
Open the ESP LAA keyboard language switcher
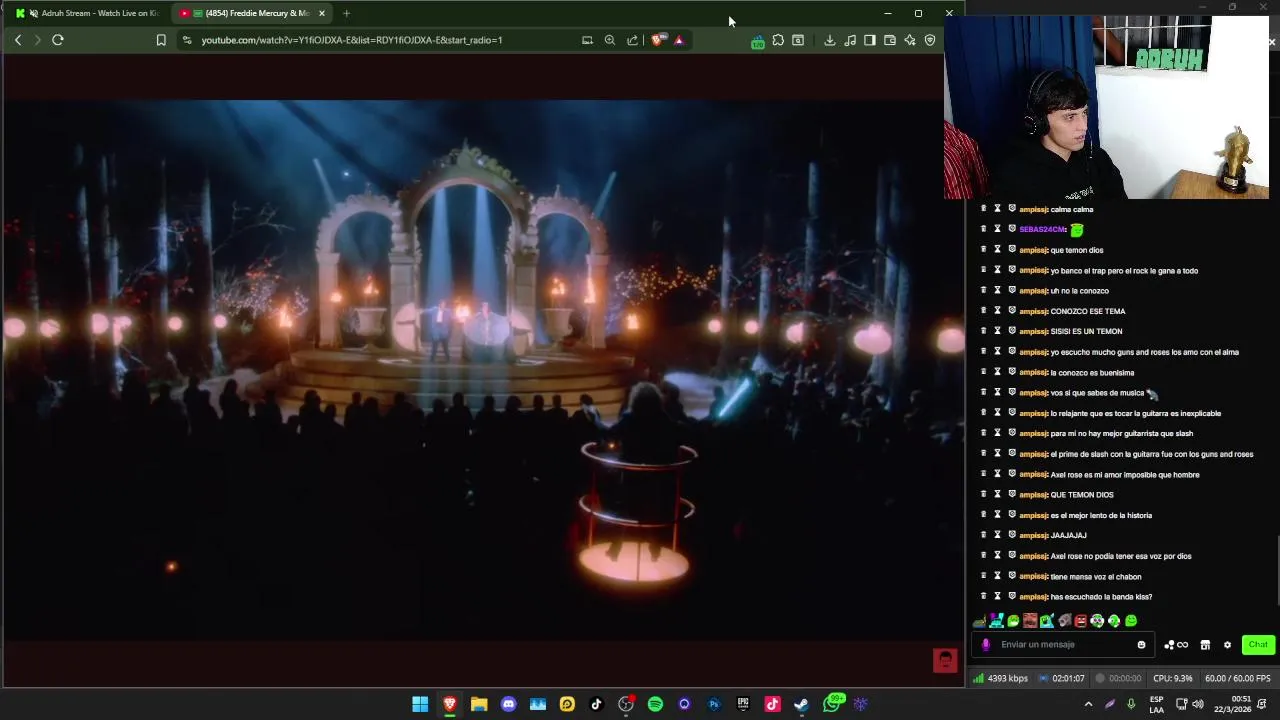1156,704
